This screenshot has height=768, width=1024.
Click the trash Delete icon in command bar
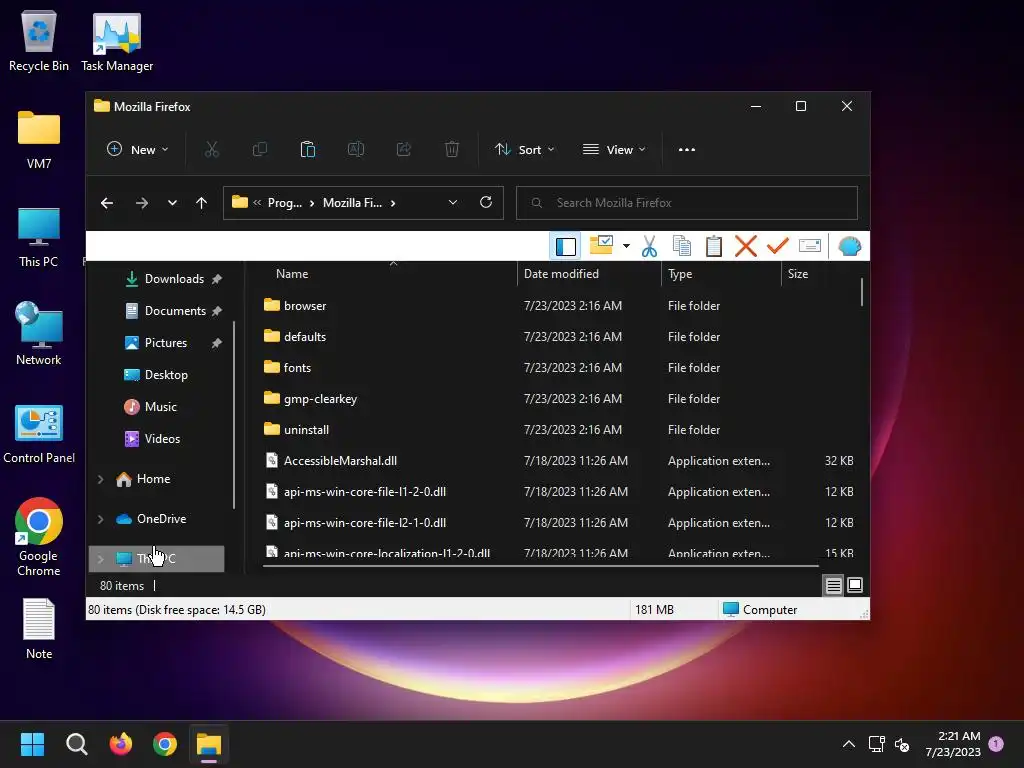(451, 150)
